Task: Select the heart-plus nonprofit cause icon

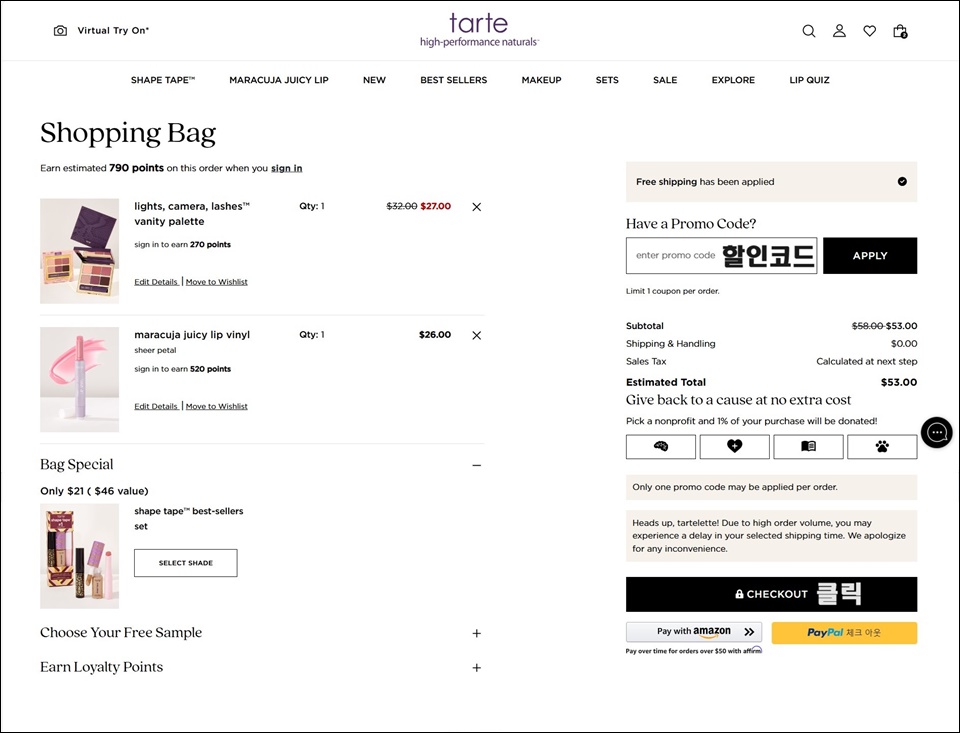Action: (x=735, y=446)
